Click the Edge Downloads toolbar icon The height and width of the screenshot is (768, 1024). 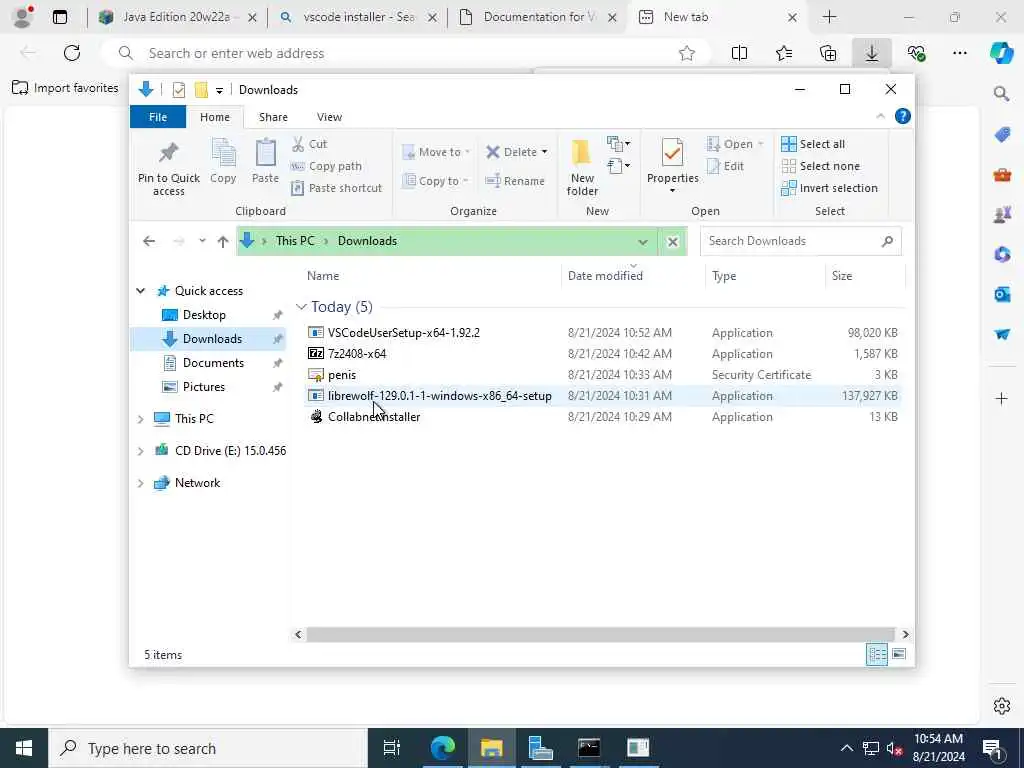pyautogui.click(x=872, y=53)
